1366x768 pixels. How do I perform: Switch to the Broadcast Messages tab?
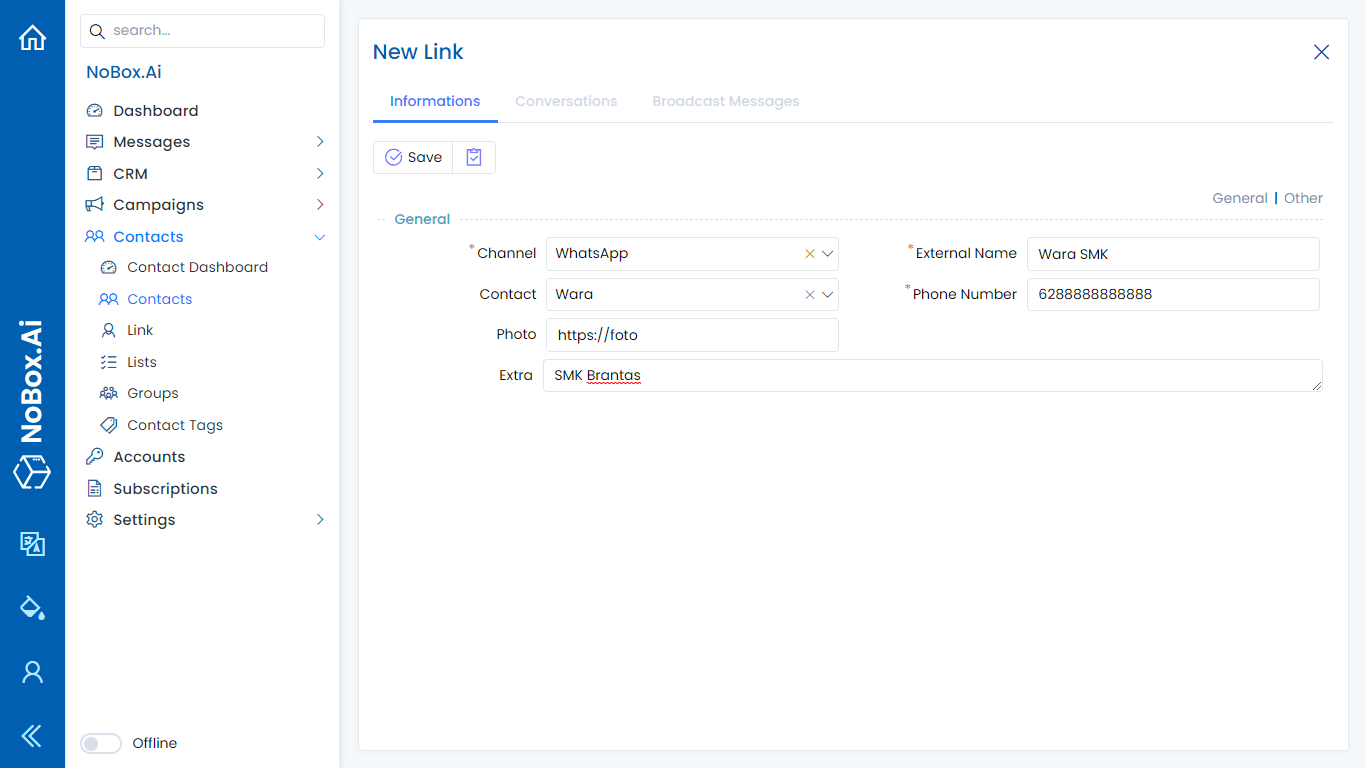(725, 101)
